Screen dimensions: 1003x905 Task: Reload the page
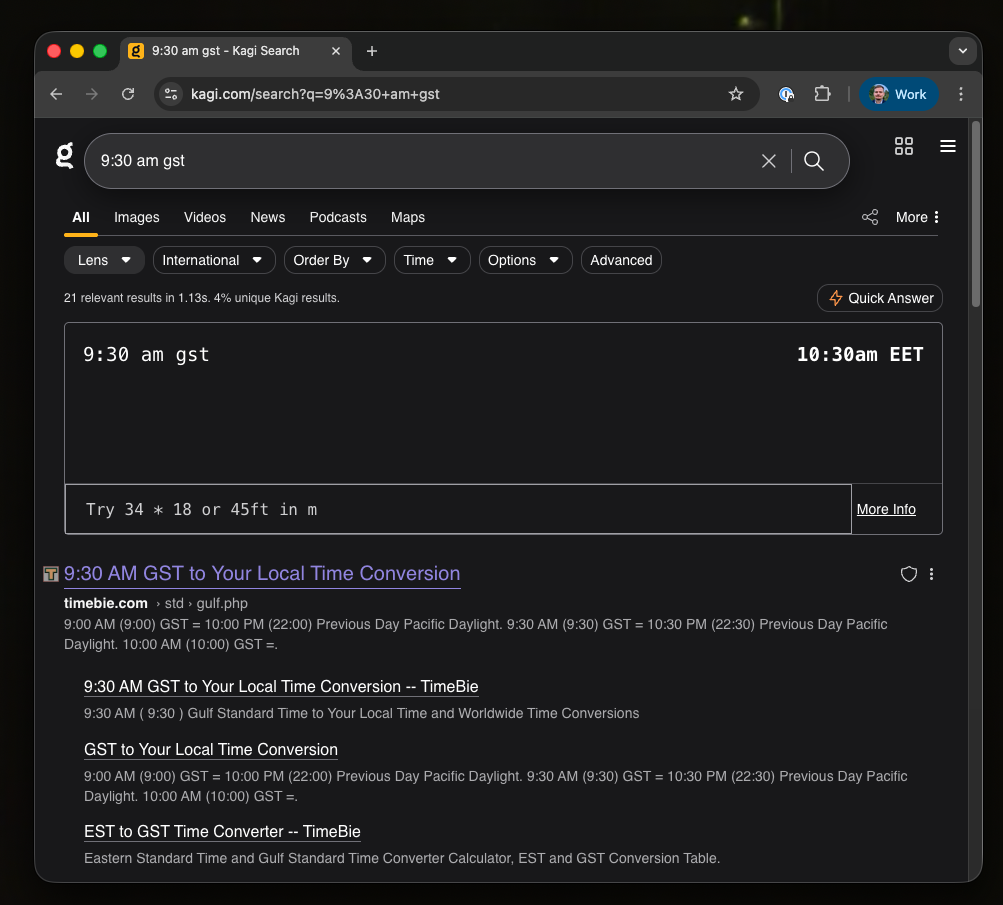128,94
